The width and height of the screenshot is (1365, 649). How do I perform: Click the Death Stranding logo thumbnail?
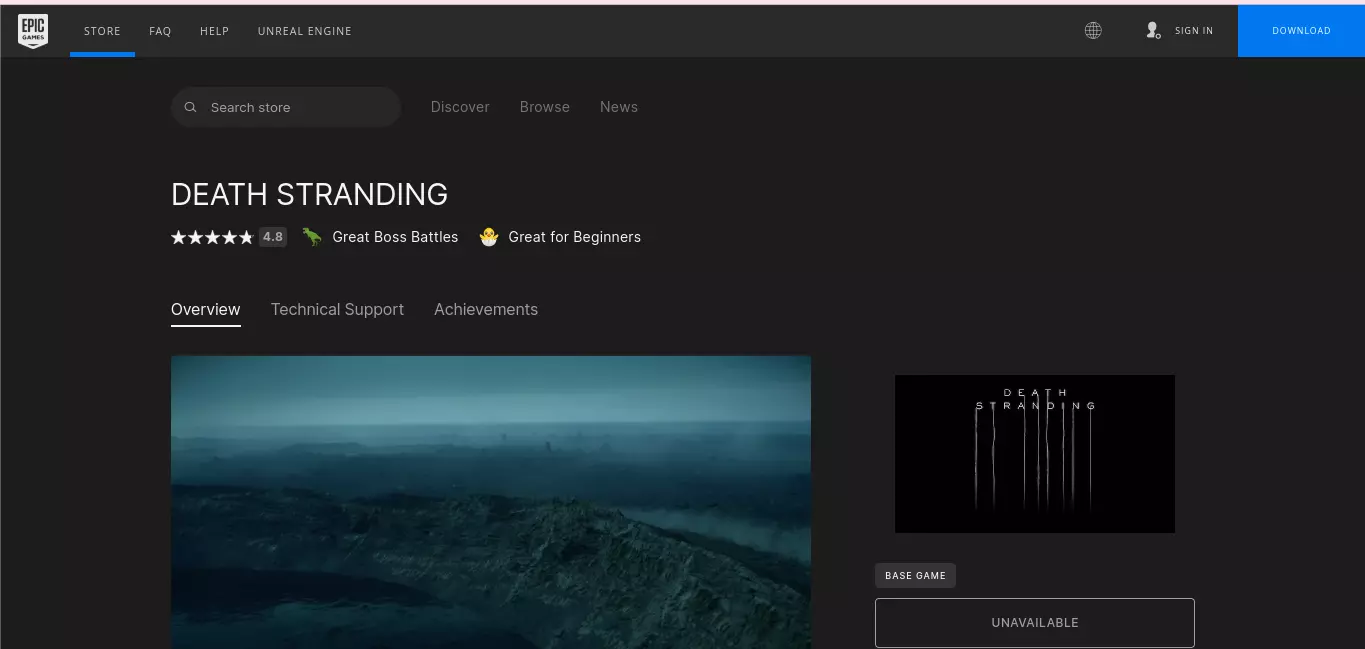(x=1035, y=454)
